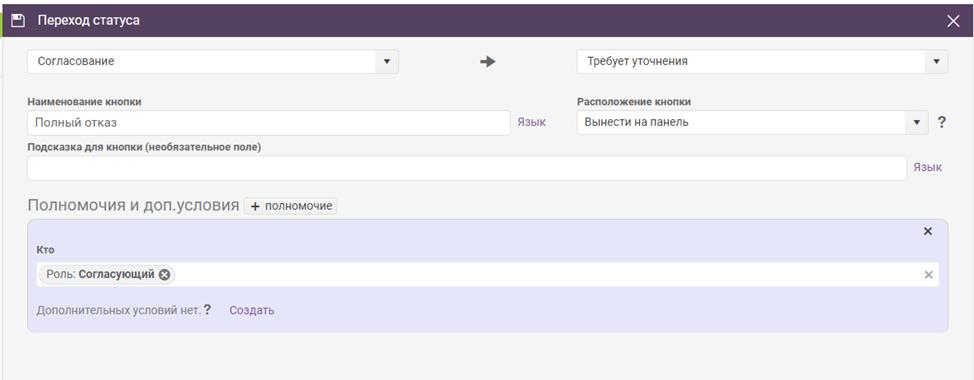974x380 pixels.
Task: Click help question mark near Расположение кнопки
Action: click(942, 123)
